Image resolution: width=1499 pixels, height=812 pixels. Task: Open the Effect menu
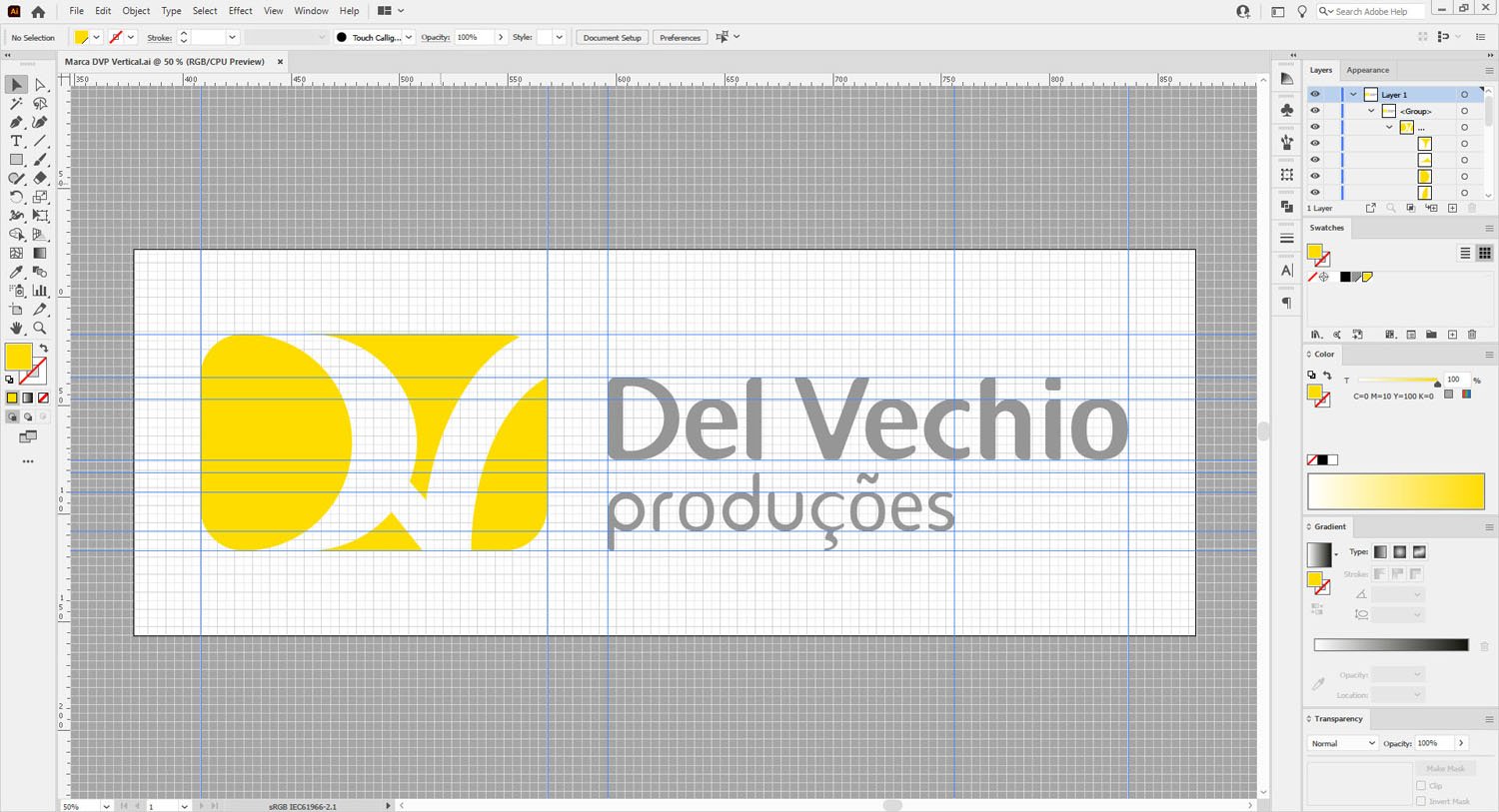tap(240, 11)
